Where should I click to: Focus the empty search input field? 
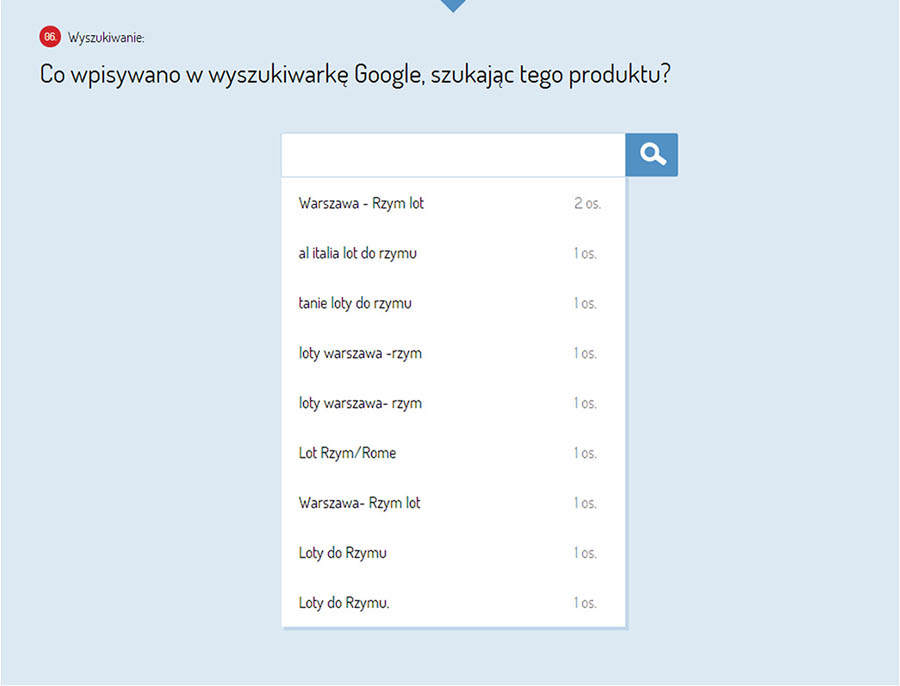tap(453, 155)
